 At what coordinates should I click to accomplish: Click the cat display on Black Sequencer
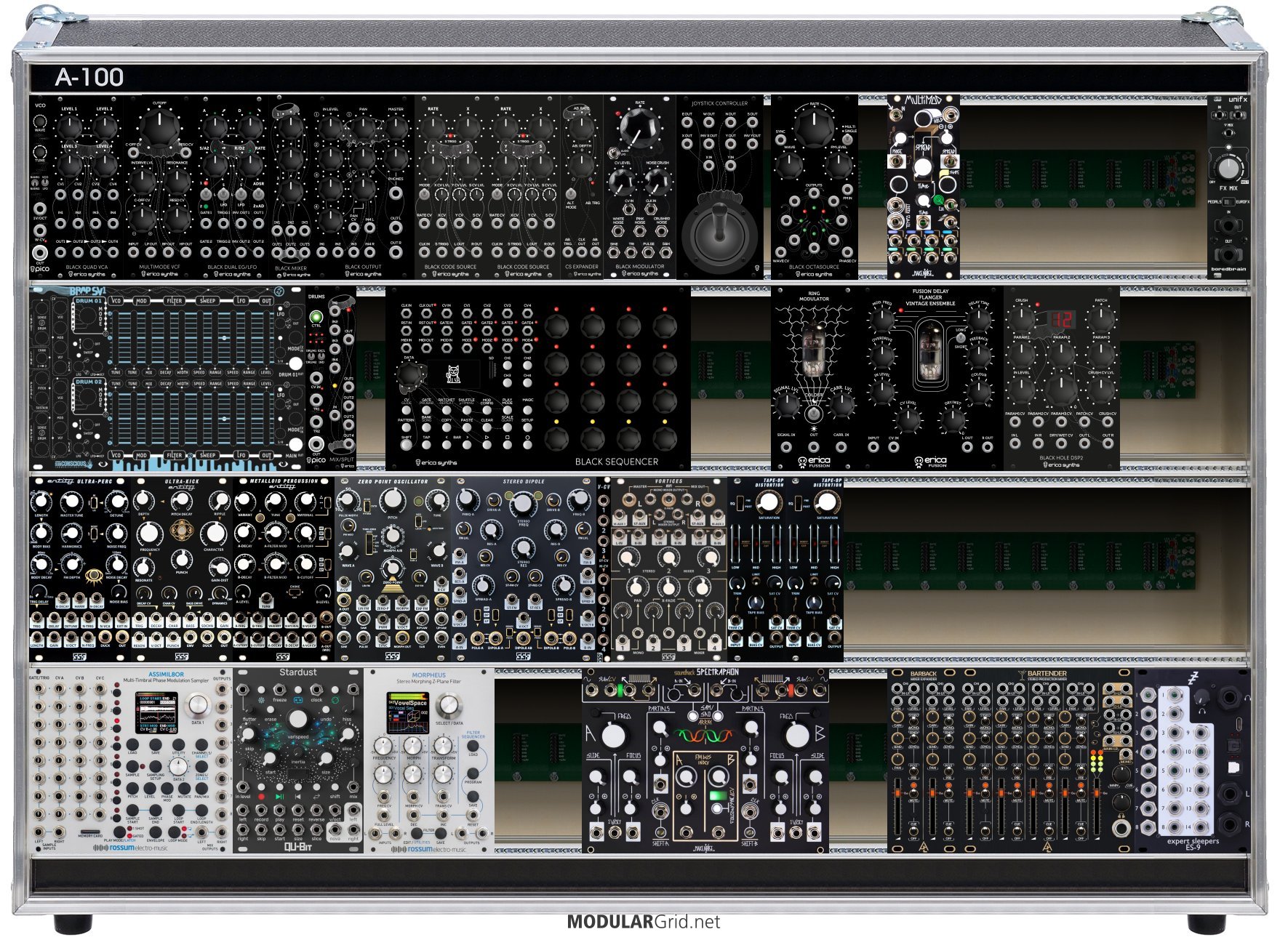click(452, 374)
